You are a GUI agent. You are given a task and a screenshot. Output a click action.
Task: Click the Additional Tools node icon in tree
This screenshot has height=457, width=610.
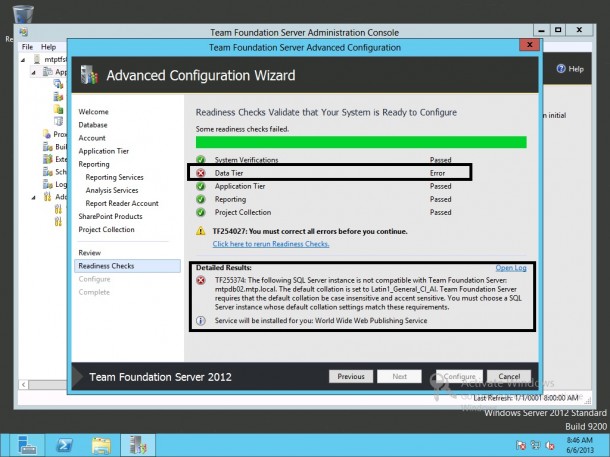click(x=47, y=196)
